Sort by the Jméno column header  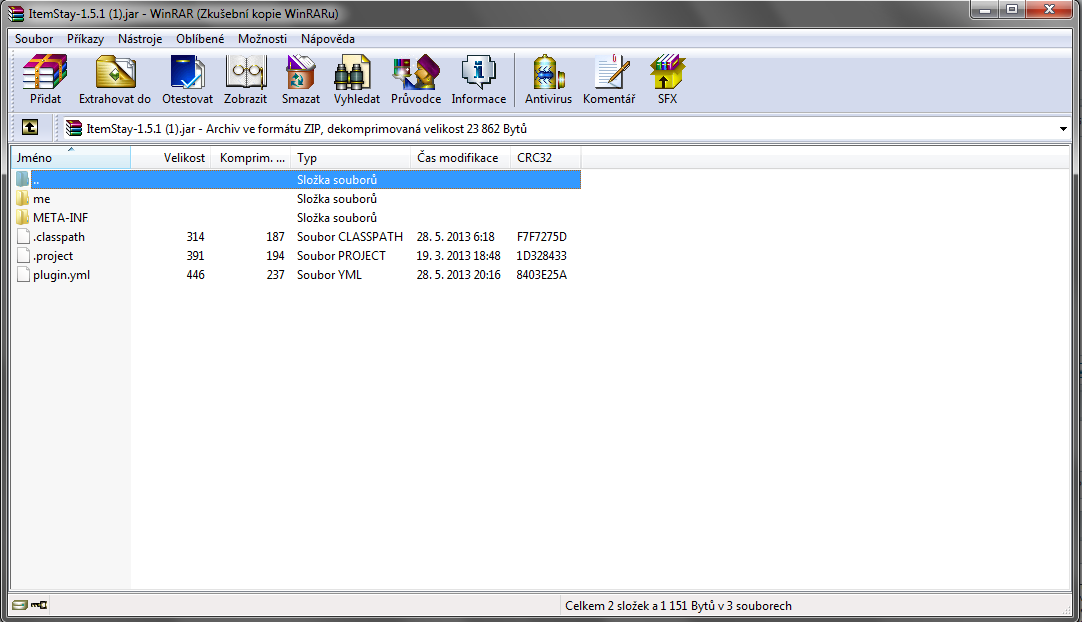[70, 157]
